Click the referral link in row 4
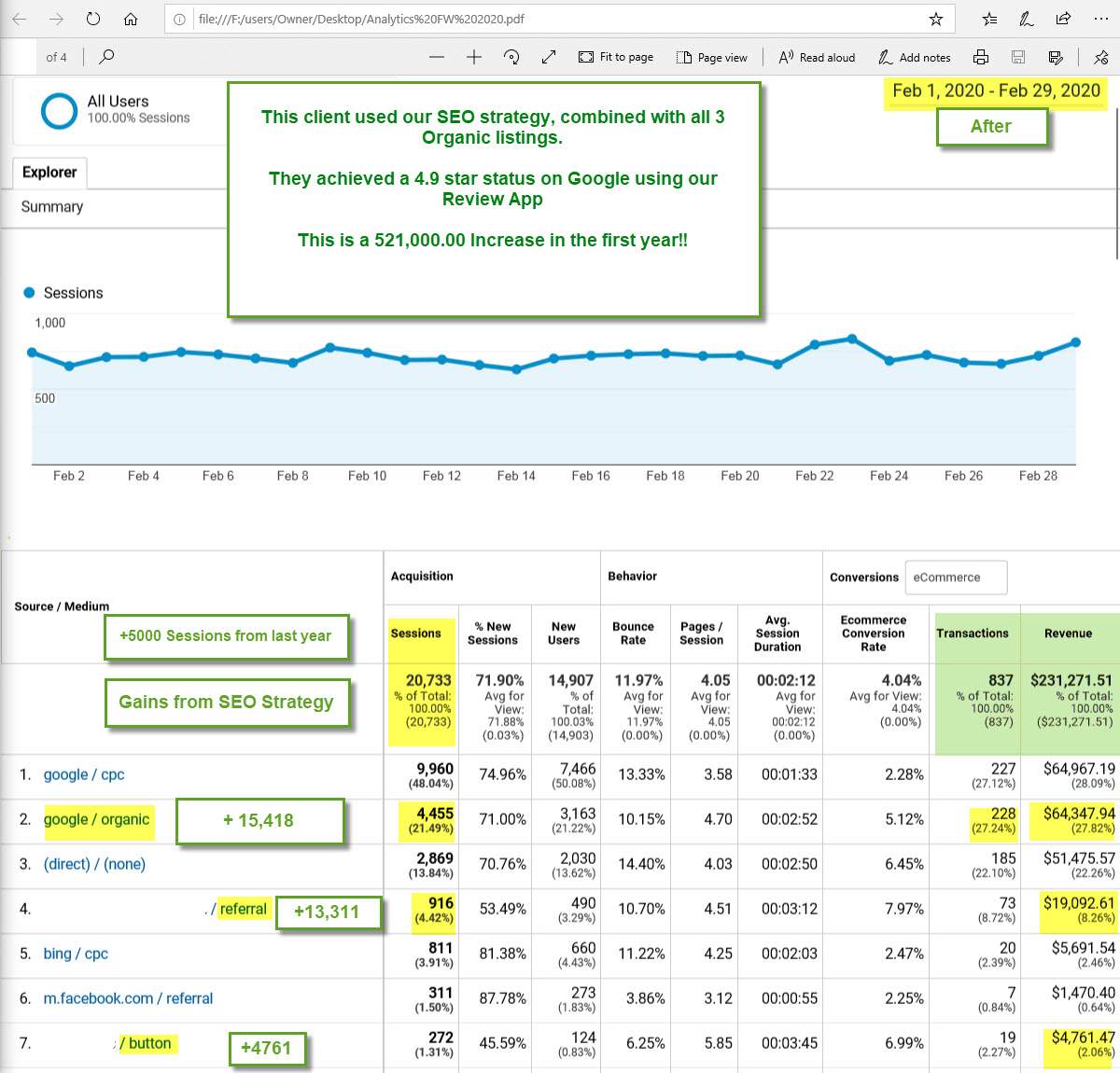 243,909
